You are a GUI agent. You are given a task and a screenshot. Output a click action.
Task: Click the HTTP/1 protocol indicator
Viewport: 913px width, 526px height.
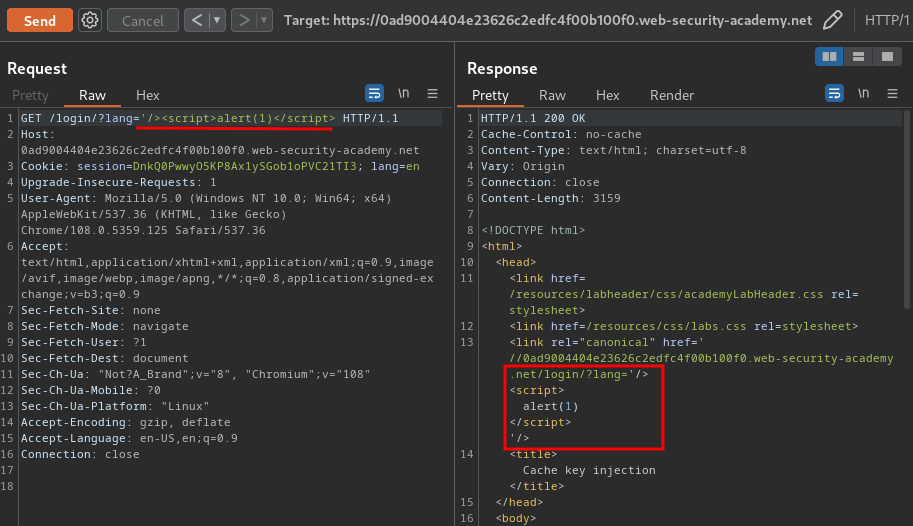(x=886, y=20)
